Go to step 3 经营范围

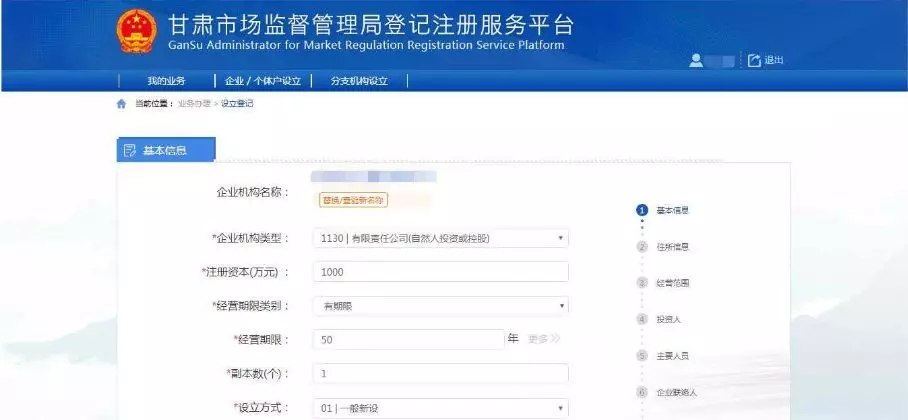coord(663,283)
